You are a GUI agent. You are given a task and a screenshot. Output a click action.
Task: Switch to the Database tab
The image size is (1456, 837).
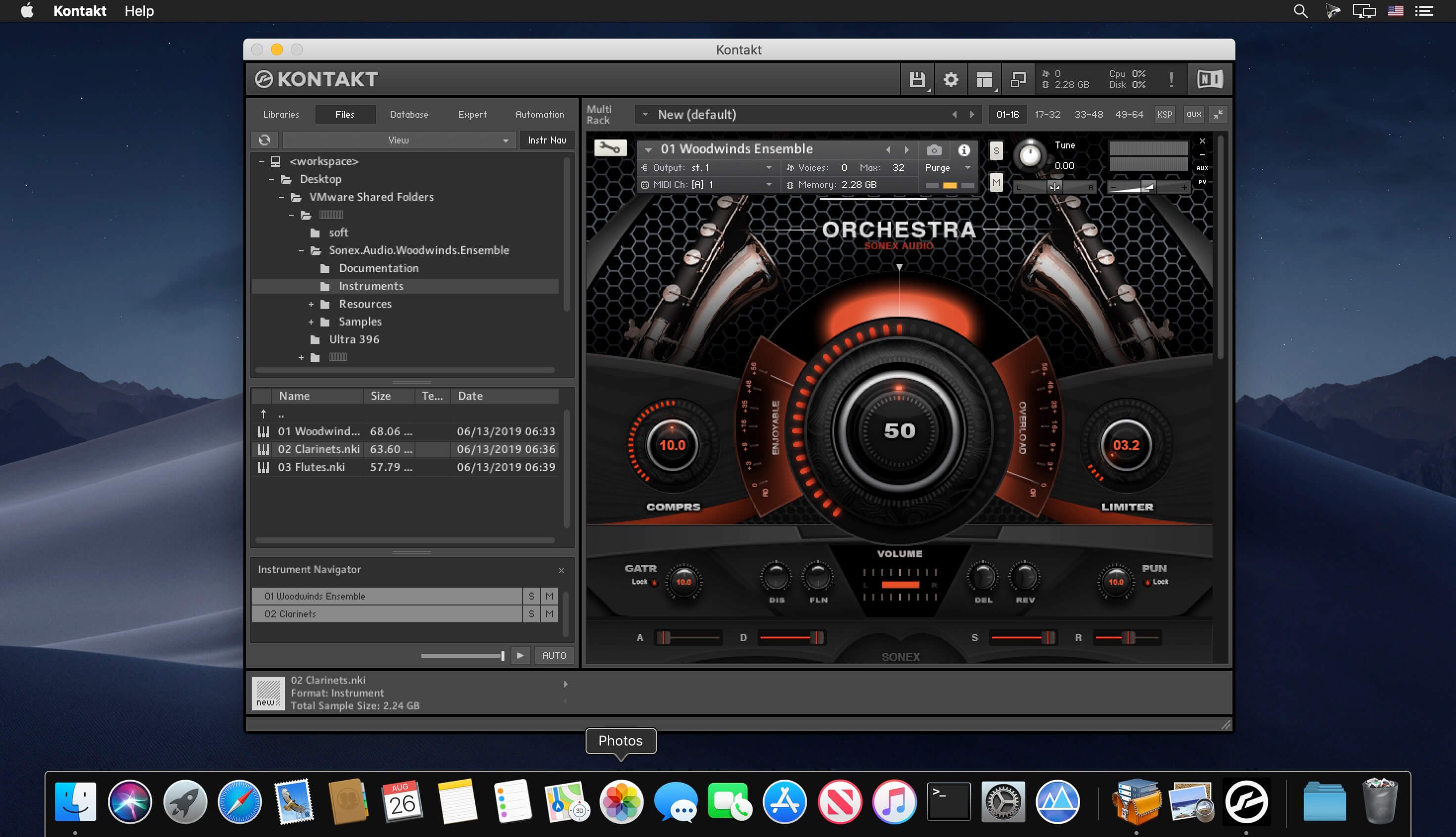click(x=409, y=114)
